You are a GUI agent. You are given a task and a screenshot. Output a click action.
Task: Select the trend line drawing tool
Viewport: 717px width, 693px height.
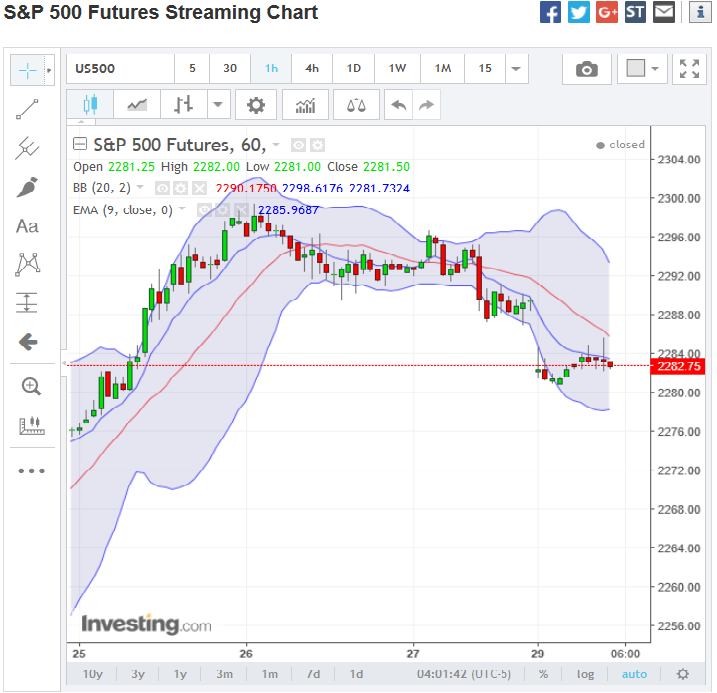click(x=27, y=110)
